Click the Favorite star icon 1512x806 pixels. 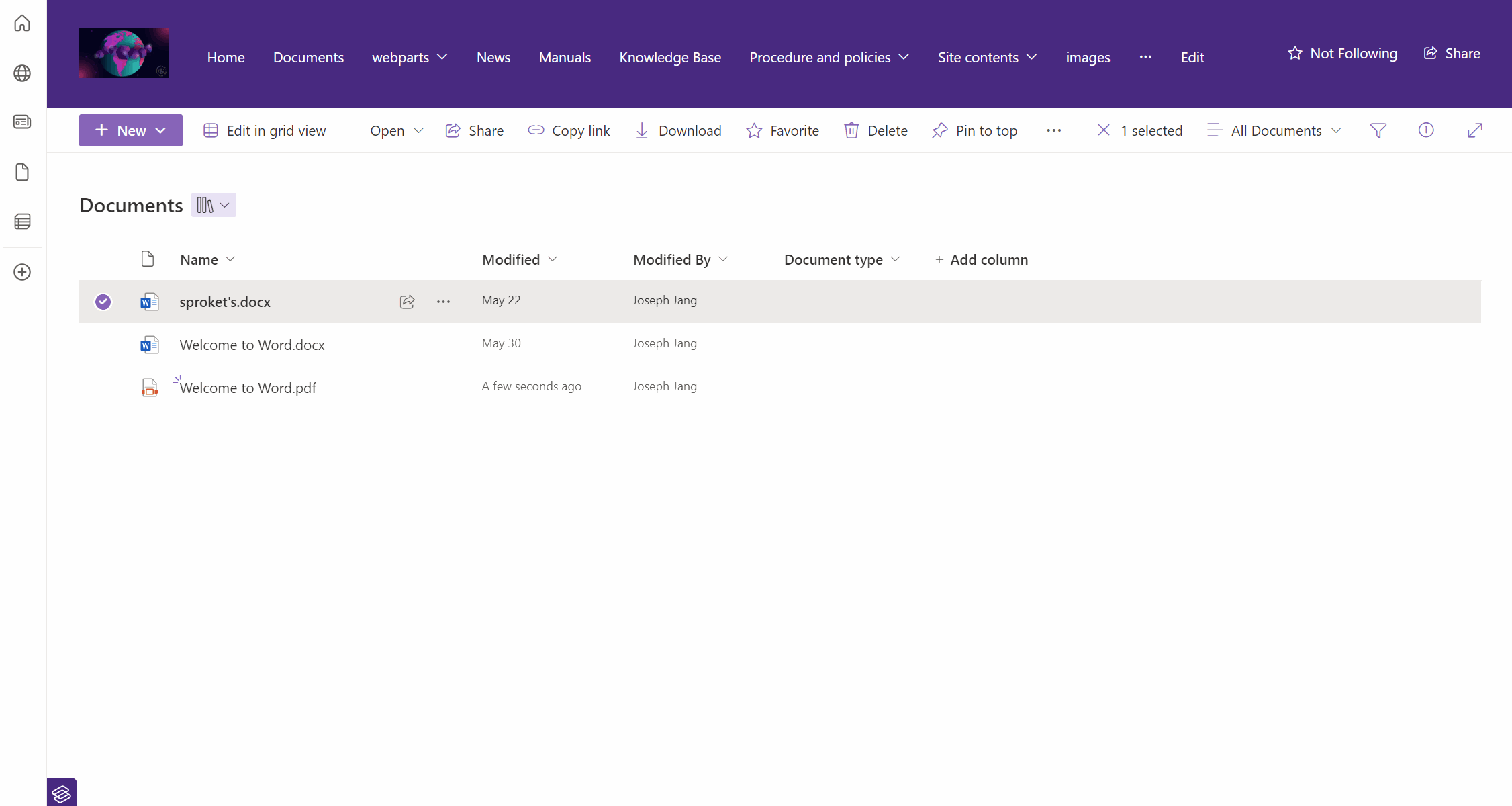point(754,130)
